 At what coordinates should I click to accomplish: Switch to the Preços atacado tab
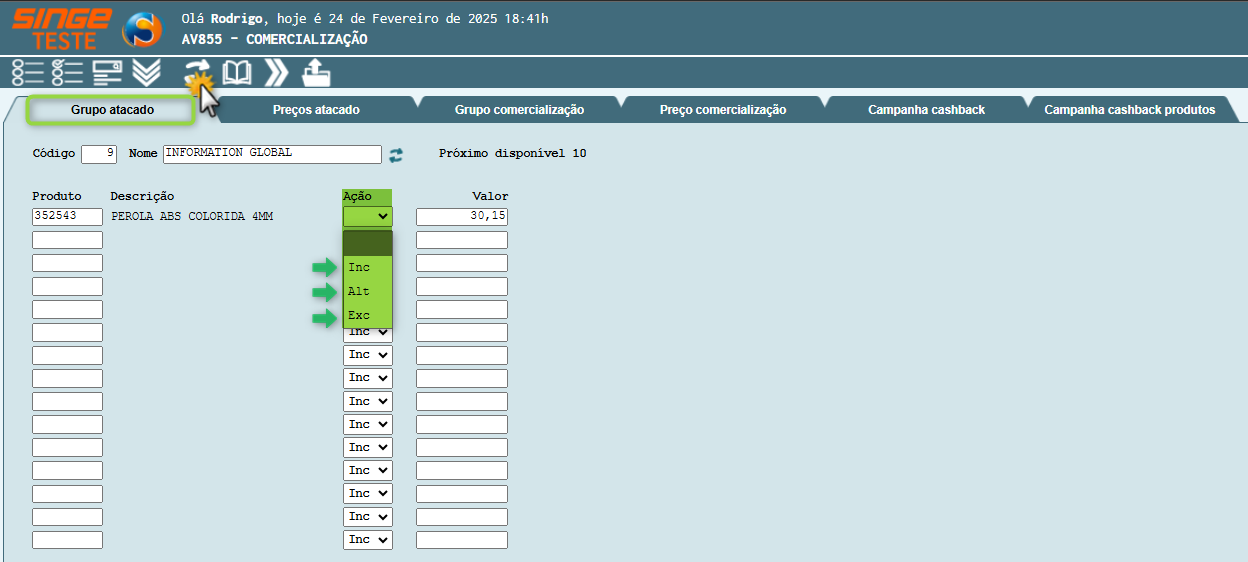tap(316, 110)
